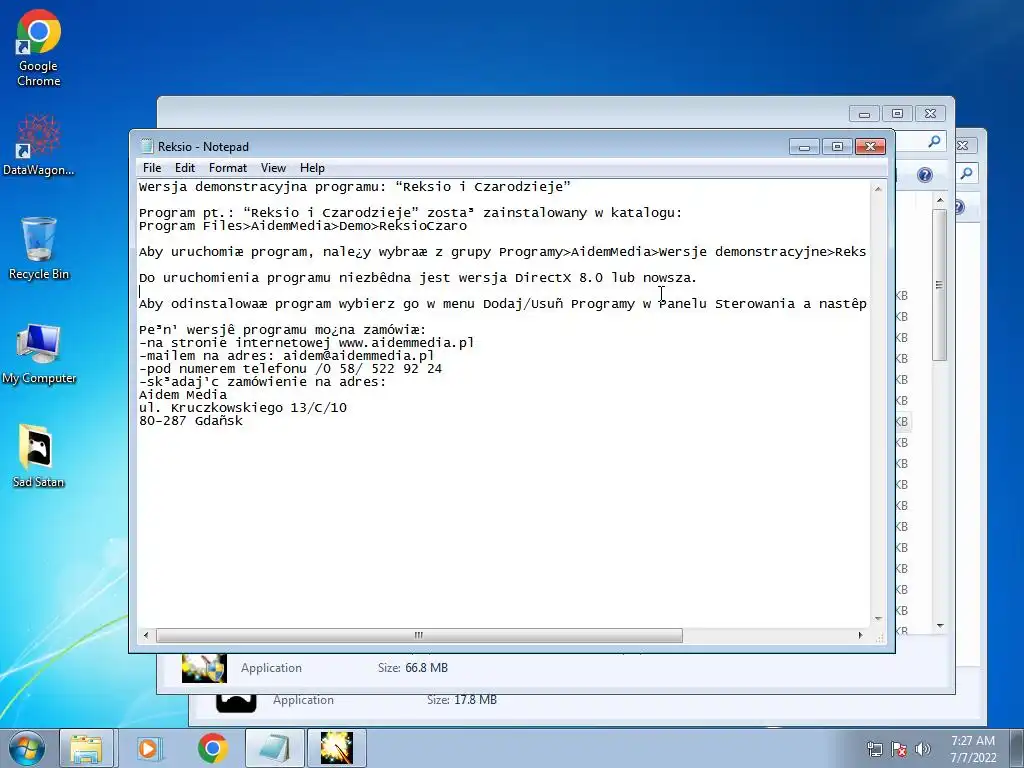
Task: Open the Action Center flag tray icon
Action: (x=899, y=749)
